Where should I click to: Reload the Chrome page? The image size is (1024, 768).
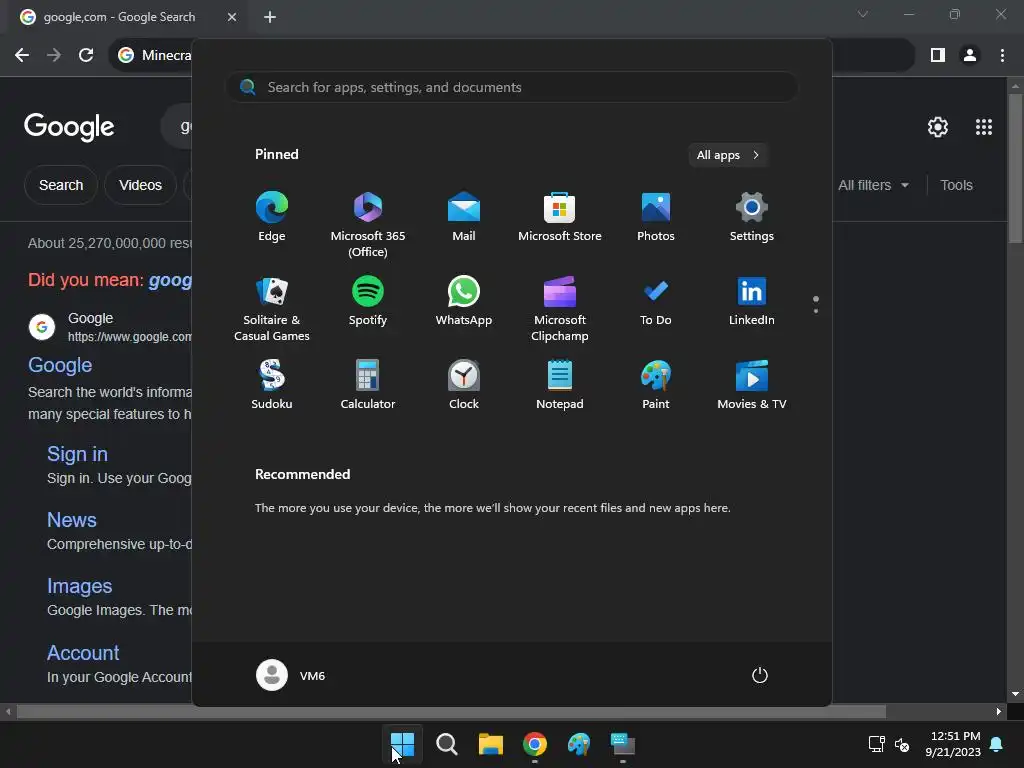[x=86, y=56]
